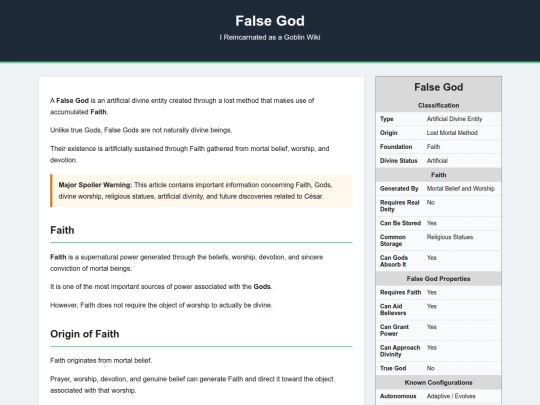Click the 'Generated By' row label
Image resolution: width=540 pixels, height=405 pixels.
coord(399,188)
